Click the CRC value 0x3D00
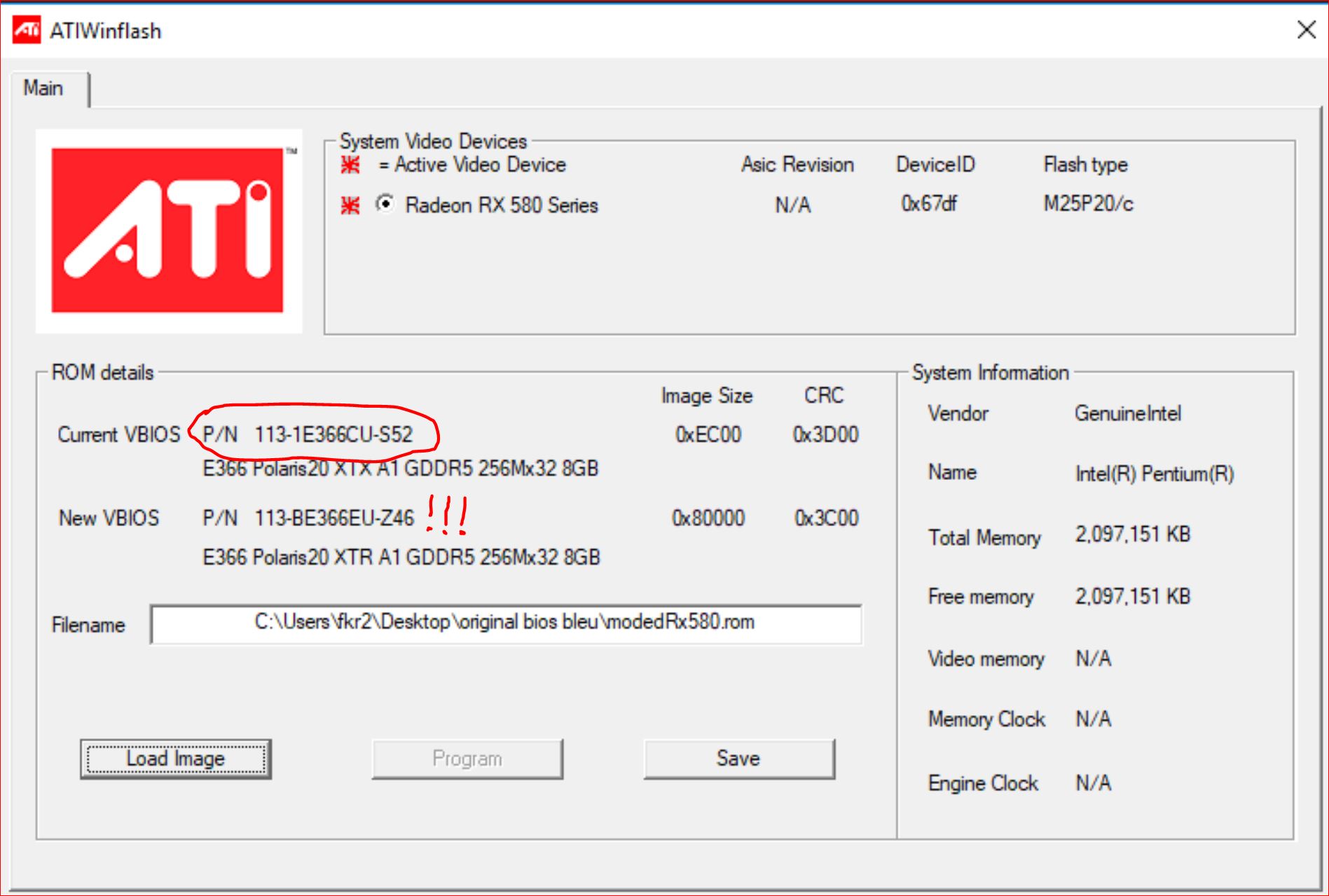The image size is (1329, 896). click(825, 434)
